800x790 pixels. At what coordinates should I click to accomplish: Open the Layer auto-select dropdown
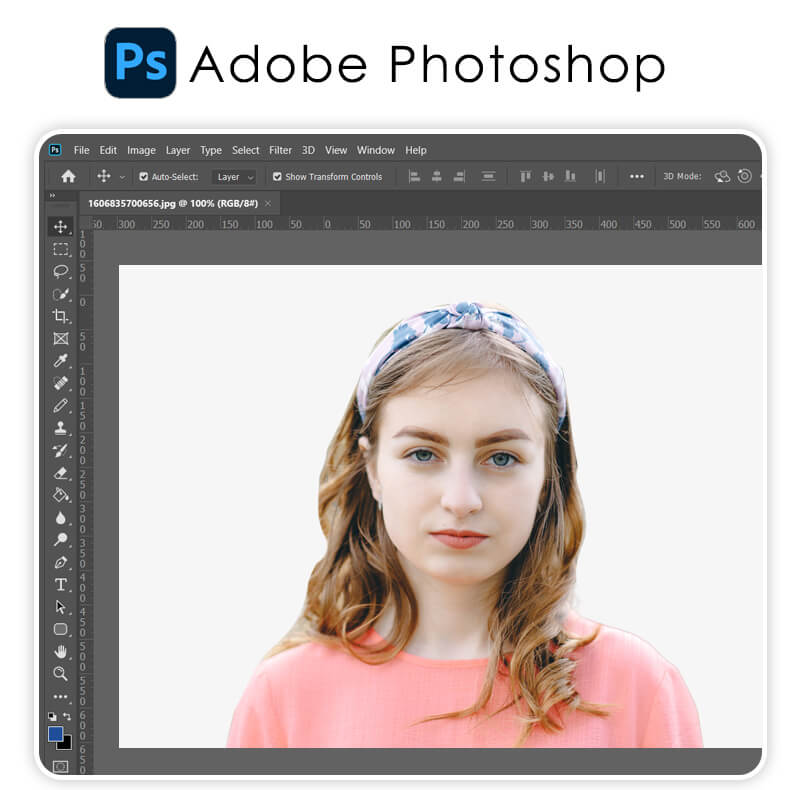(233, 176)
